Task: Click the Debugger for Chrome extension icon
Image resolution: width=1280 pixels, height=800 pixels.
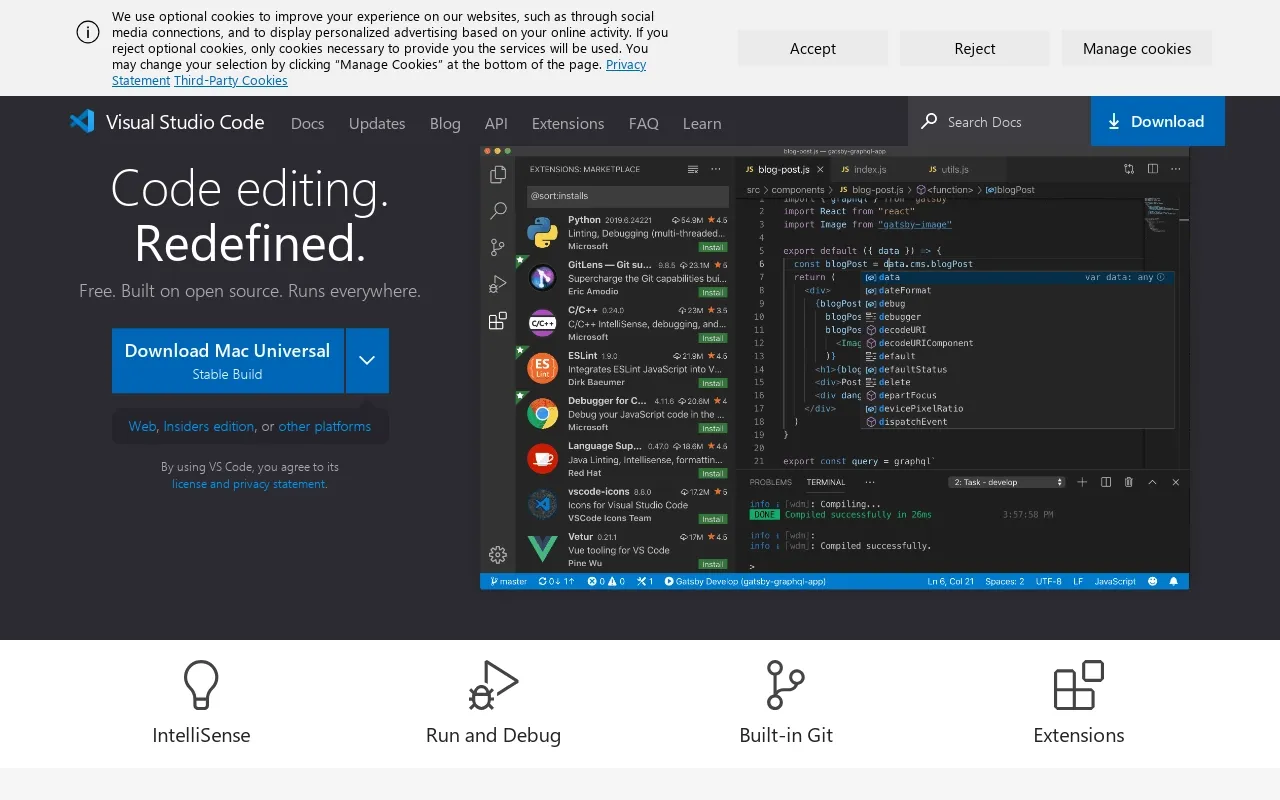Action: [x=542, y=413]
